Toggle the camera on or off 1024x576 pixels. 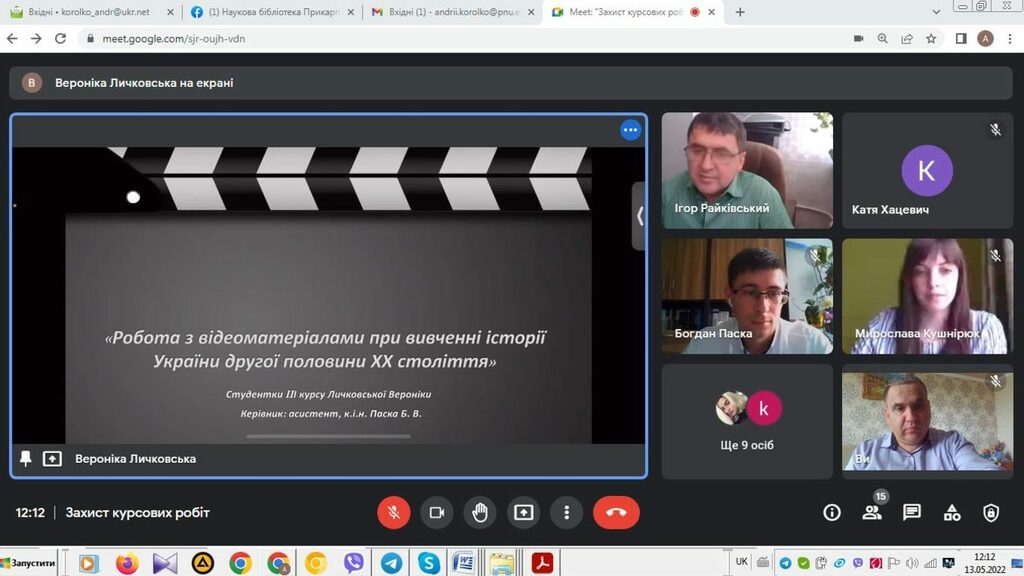click(437, 513)
